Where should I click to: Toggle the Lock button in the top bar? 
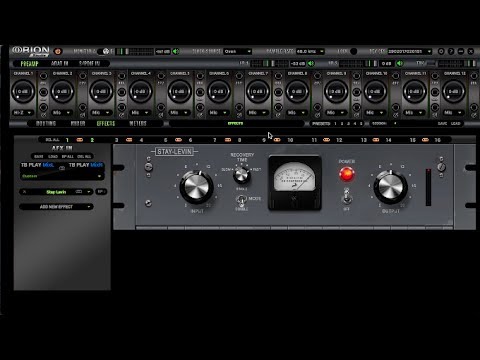tap(354, 51)
